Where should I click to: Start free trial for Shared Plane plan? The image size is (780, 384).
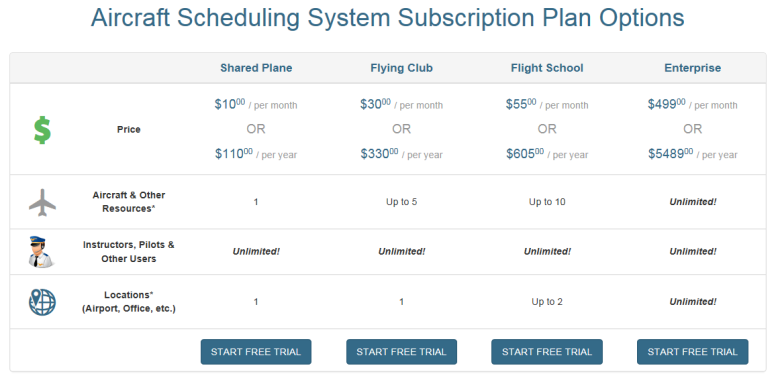point(256,352)
